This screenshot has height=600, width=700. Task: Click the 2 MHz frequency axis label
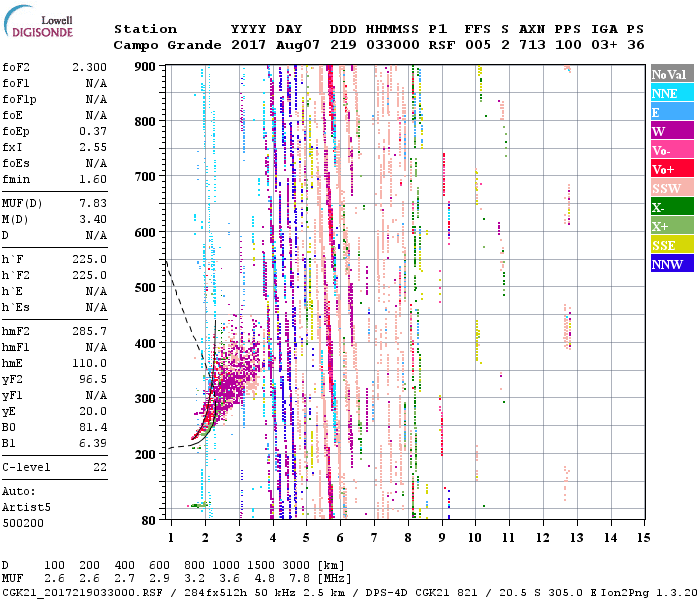point(205,538)
